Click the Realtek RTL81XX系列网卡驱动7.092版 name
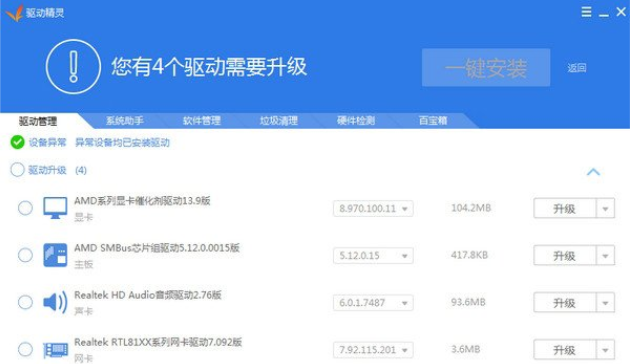Image resolution: width=631 pixels, height=364 pixels. point(158,342)
